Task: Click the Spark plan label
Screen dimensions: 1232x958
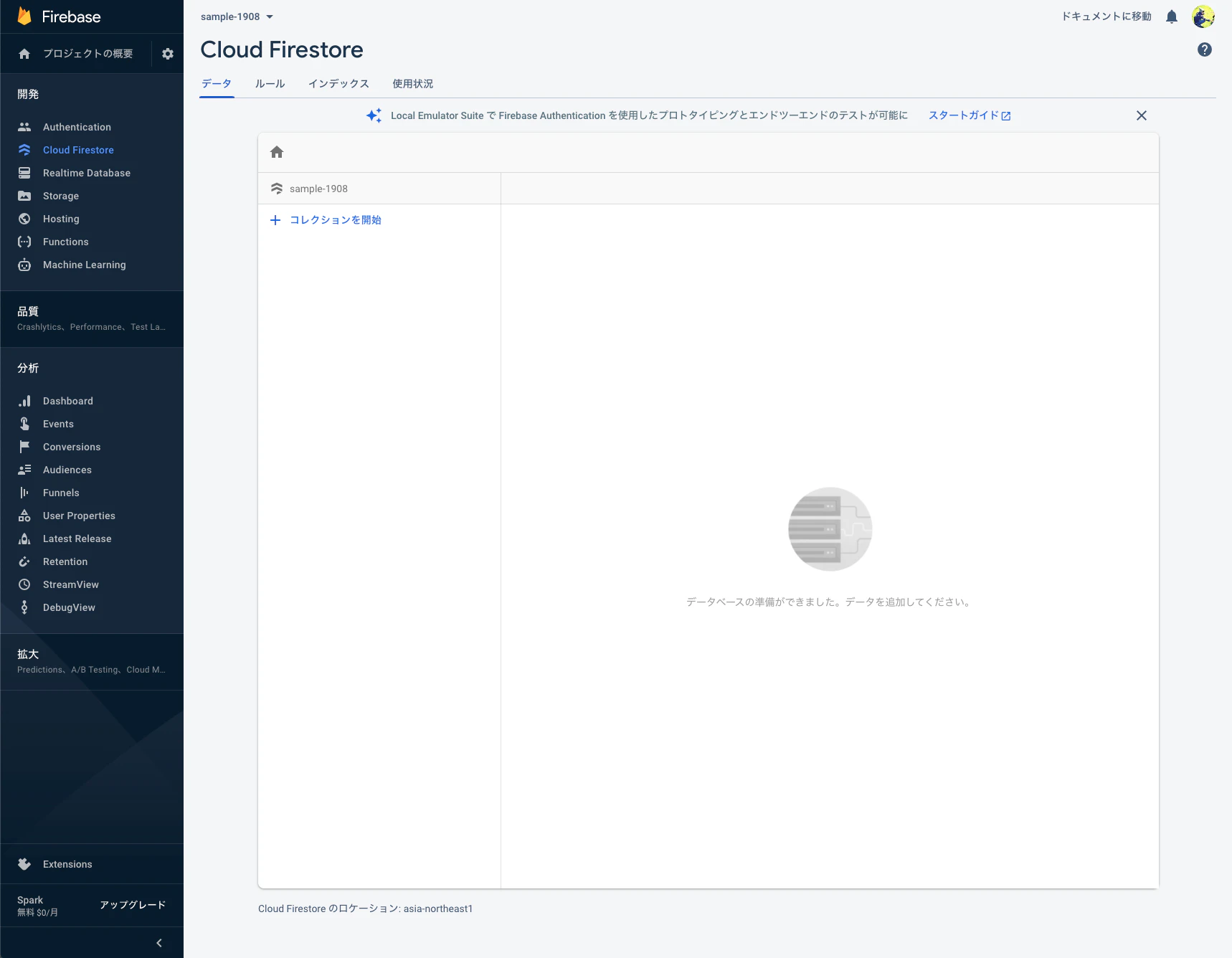Action: (x=30, y=900)
